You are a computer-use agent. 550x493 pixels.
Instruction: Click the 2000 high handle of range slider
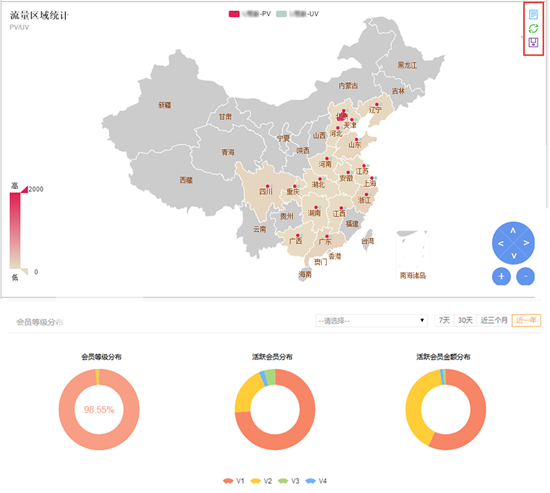(x=25, y=190)
